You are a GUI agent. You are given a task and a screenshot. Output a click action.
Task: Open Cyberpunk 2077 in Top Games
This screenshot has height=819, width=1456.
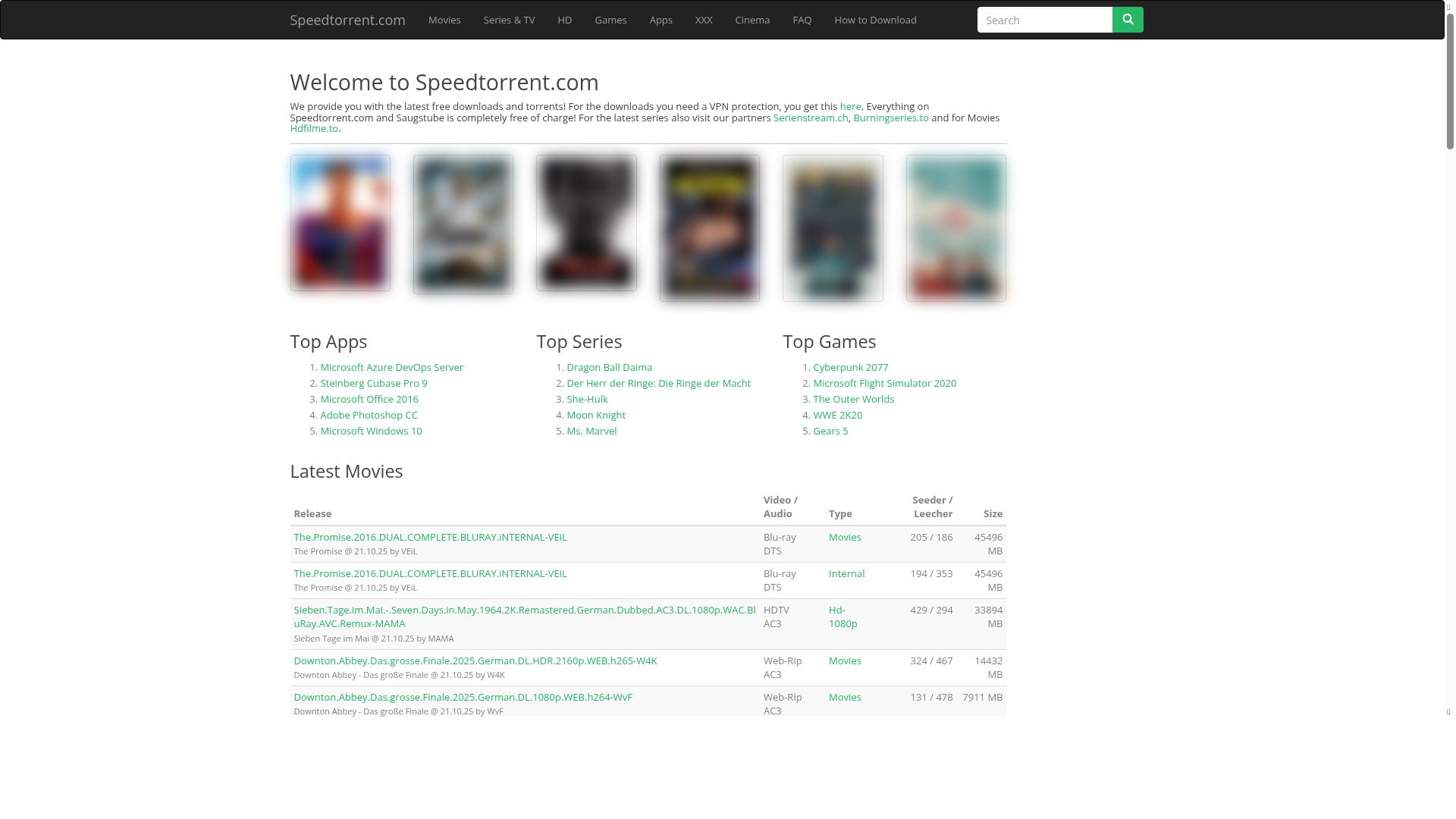(850, 367)
